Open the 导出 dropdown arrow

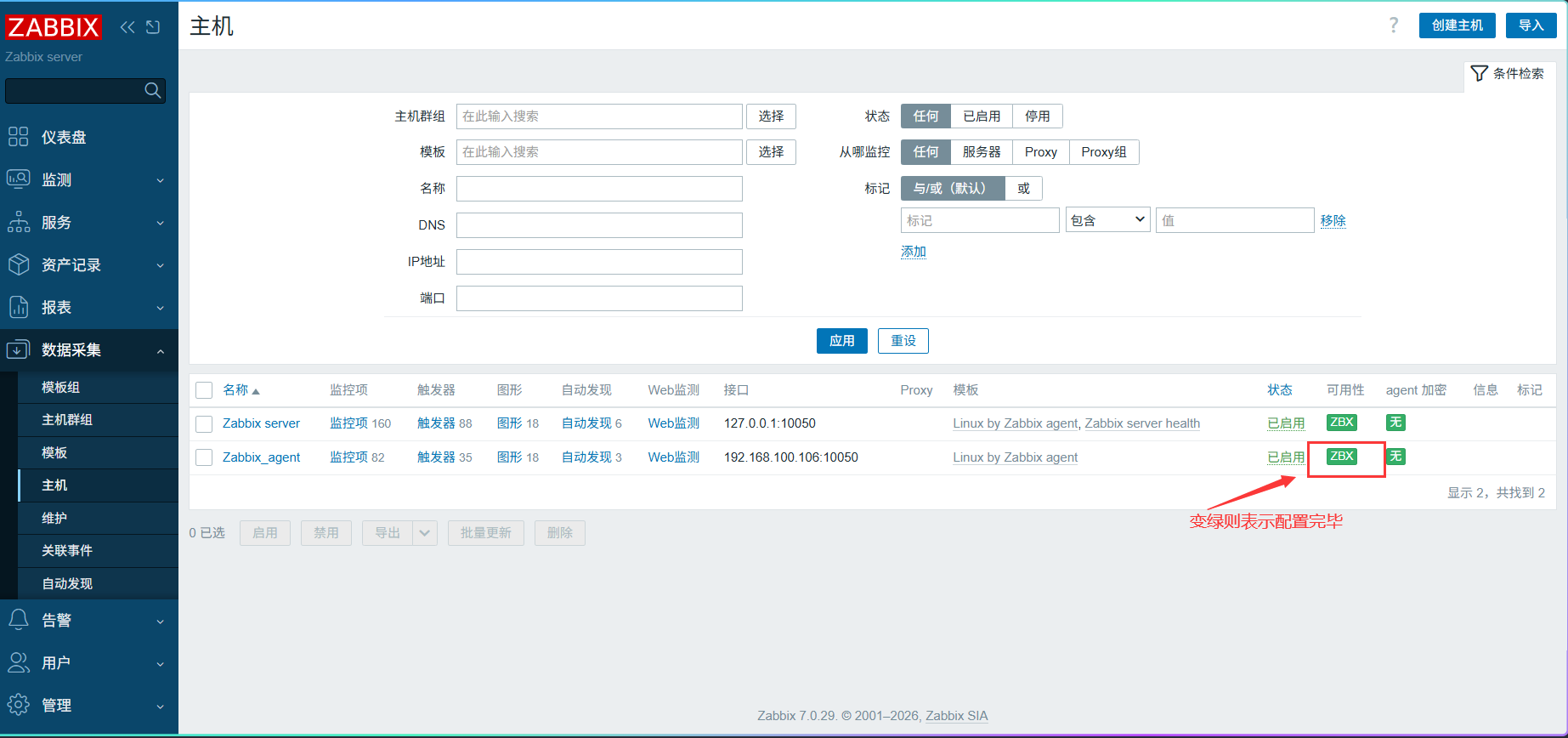pos(425,533)
